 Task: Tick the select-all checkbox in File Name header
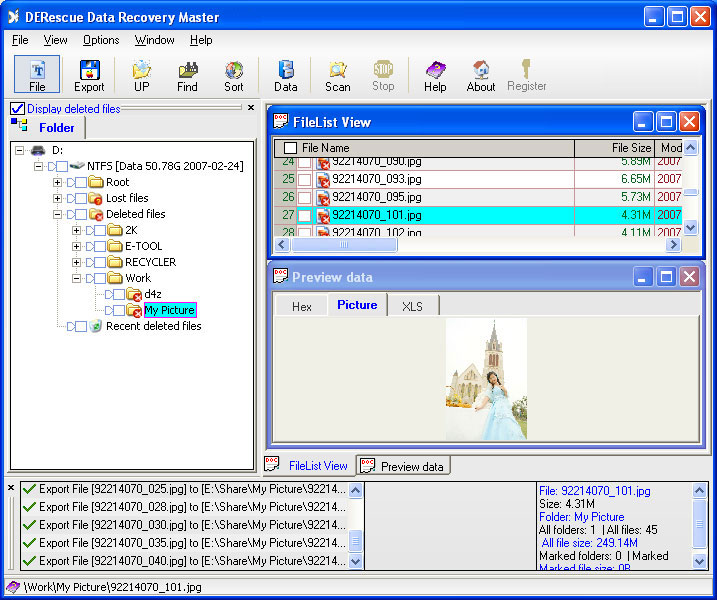pos(290,148)
